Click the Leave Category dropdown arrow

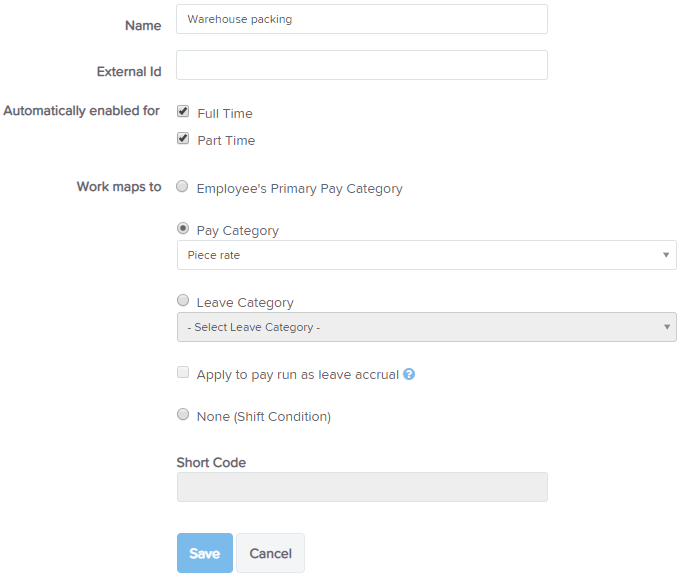tap(667, 327)
